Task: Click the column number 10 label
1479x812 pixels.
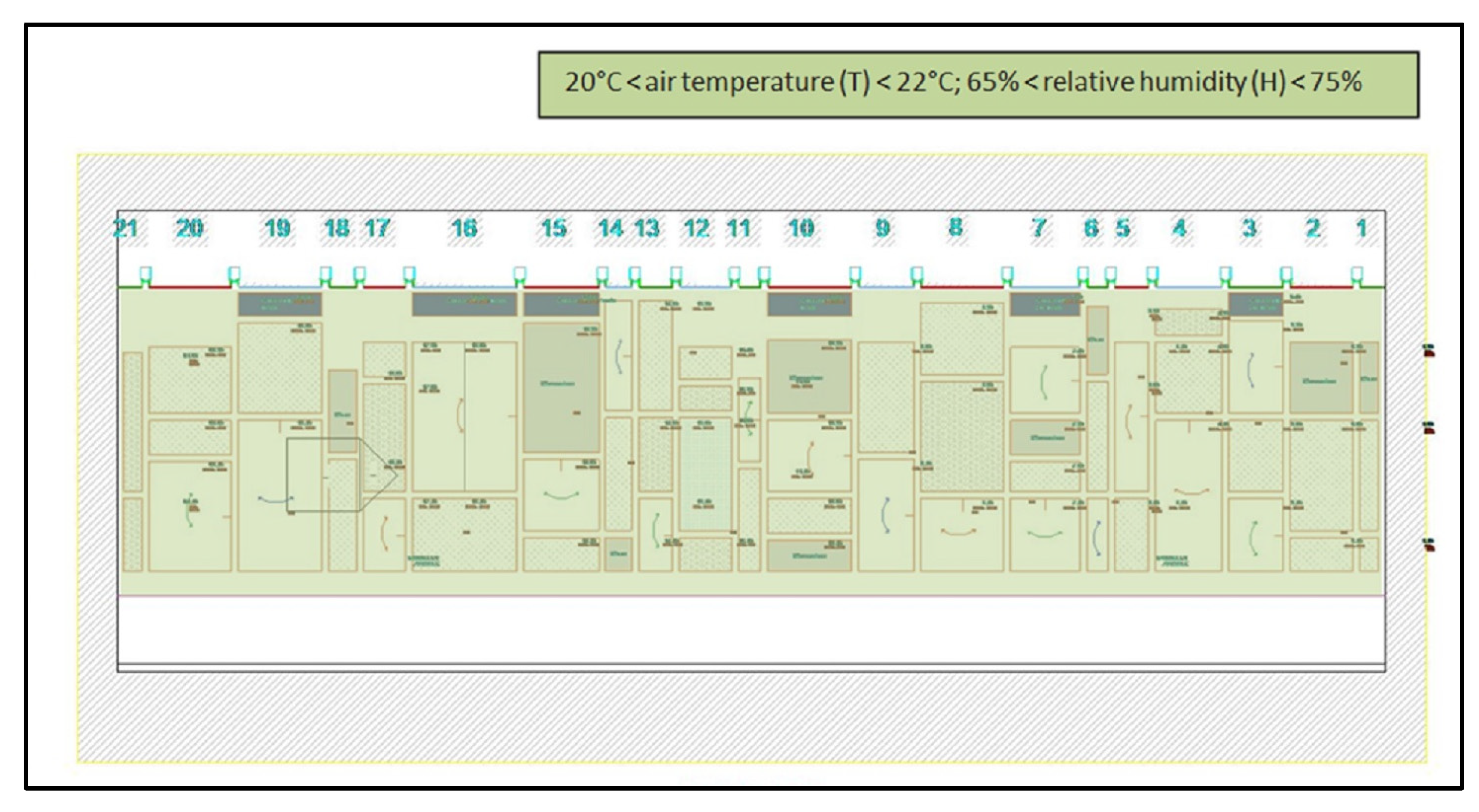Action: (801, 228)
